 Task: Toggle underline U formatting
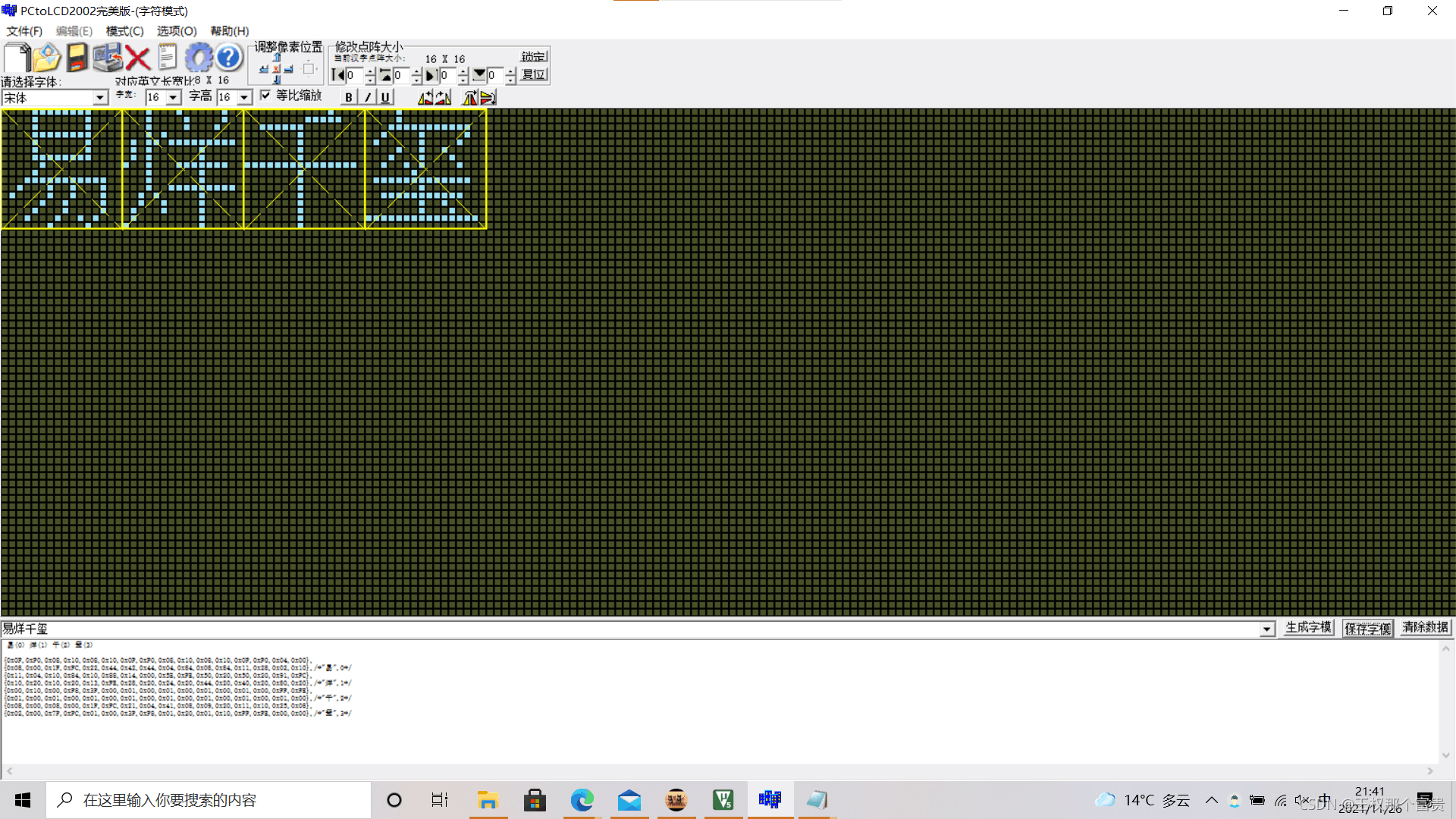385,97
